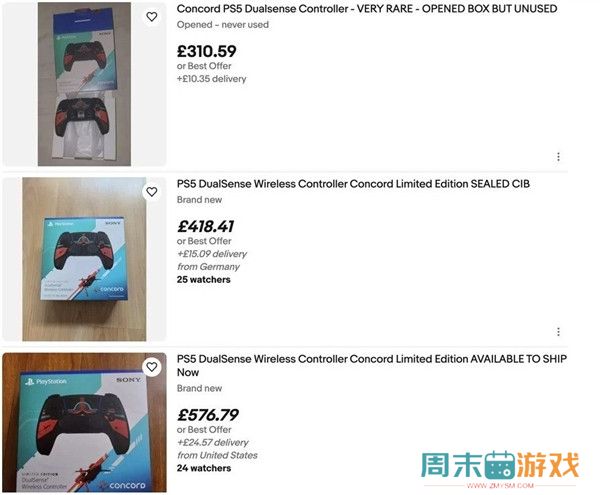View opened box controller thumbnail photo
600x495 pixels.
[84, 84]
